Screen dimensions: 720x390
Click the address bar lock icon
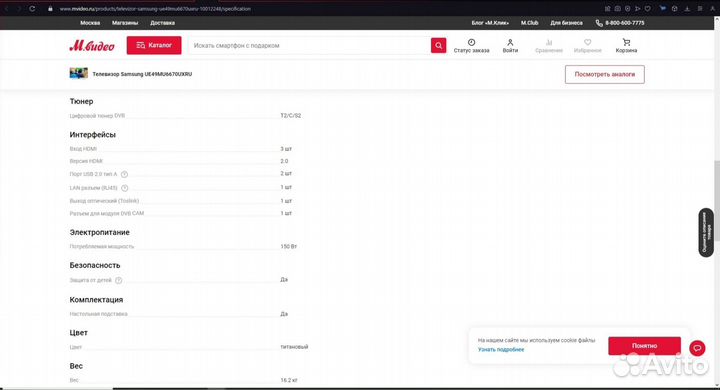pyautogui.click(x=51, y=8)
